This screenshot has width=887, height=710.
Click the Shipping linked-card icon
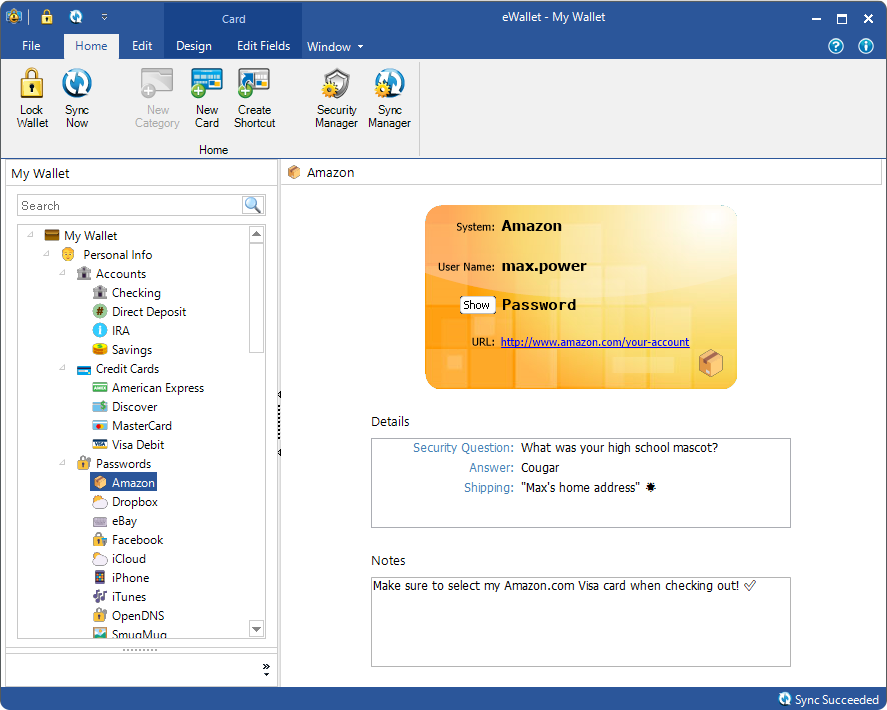pos(651,487)
